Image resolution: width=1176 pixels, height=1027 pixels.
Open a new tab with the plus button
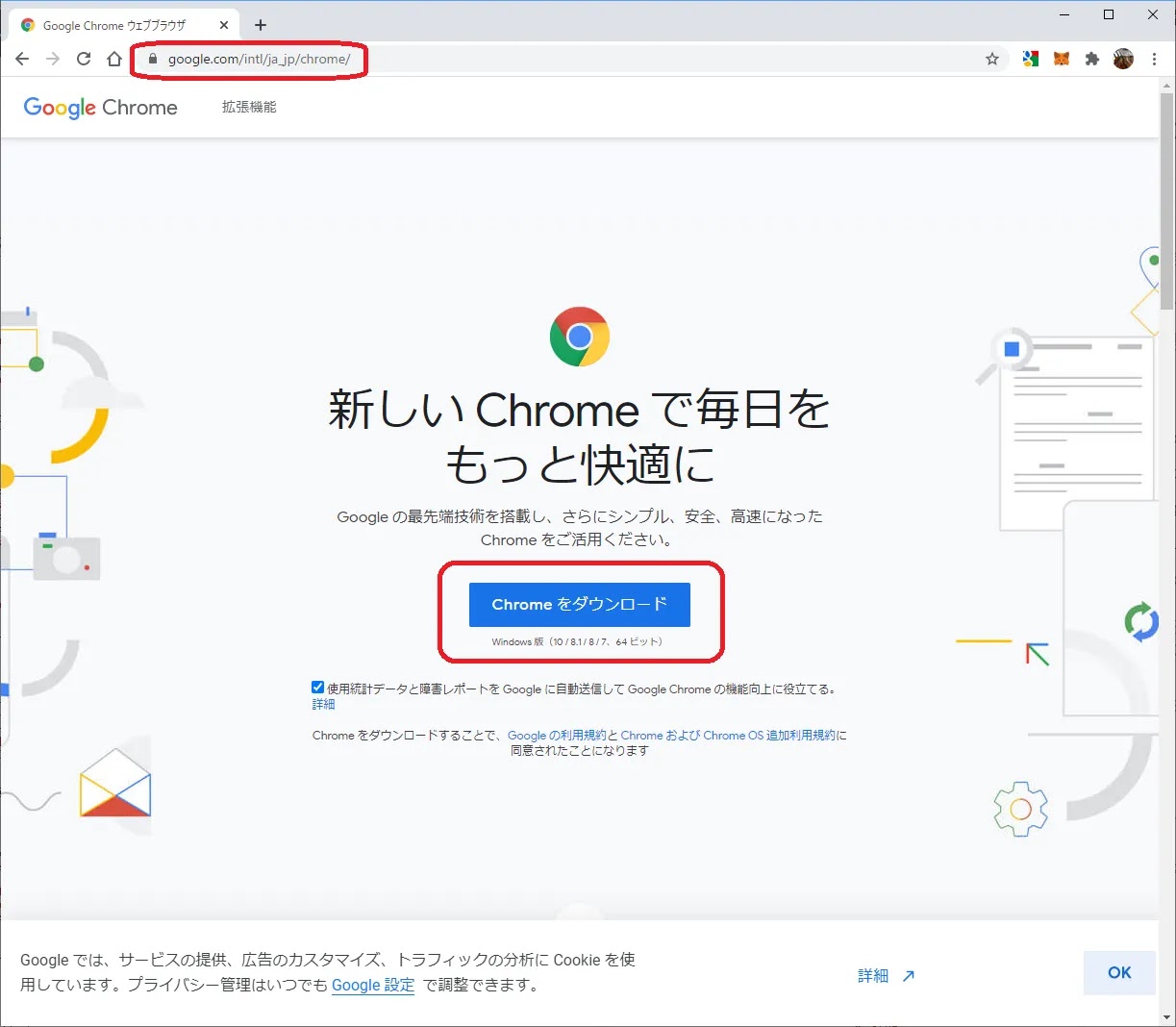coord(261,25)
